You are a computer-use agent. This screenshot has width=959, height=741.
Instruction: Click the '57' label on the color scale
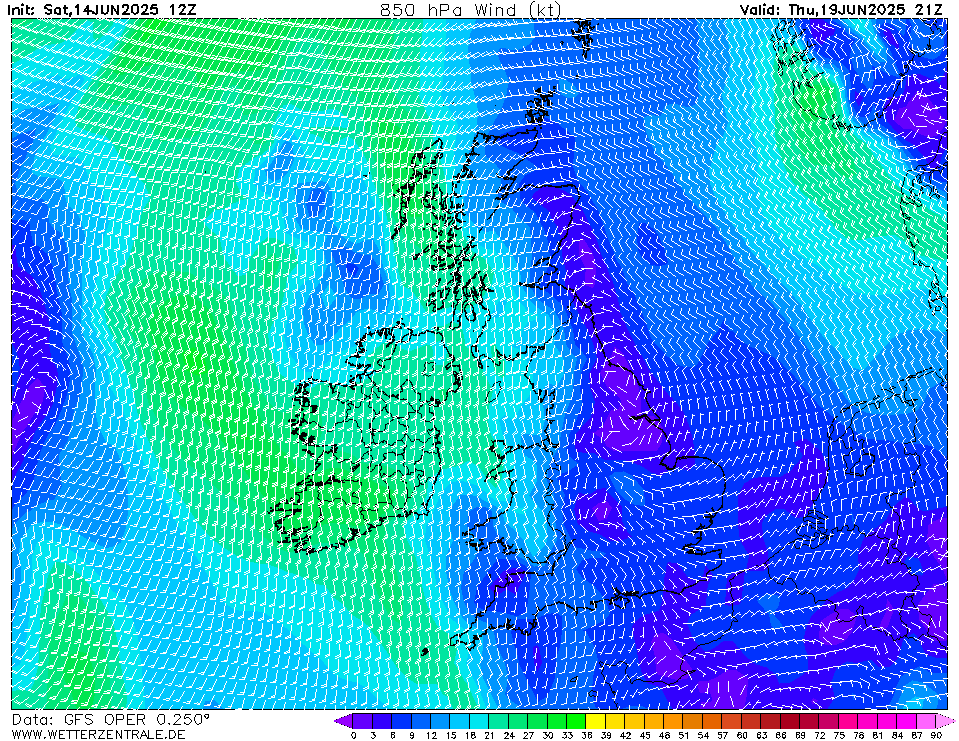pos(722,735)
